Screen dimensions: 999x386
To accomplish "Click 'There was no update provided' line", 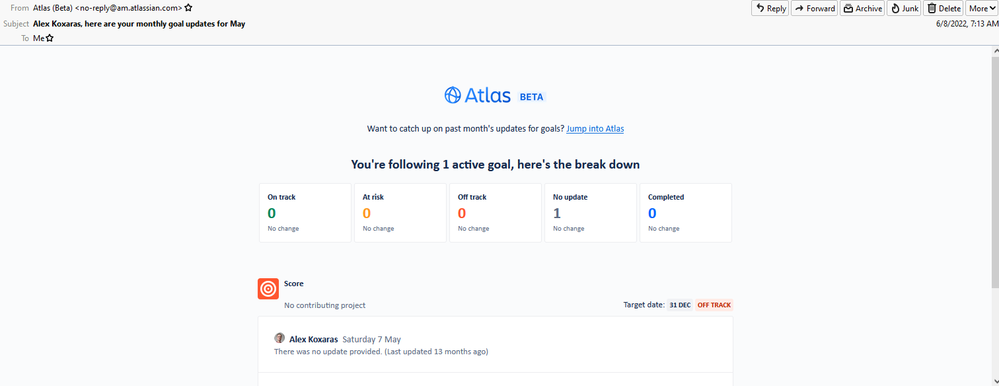I will pyautogui.click(x=381, y=351).
